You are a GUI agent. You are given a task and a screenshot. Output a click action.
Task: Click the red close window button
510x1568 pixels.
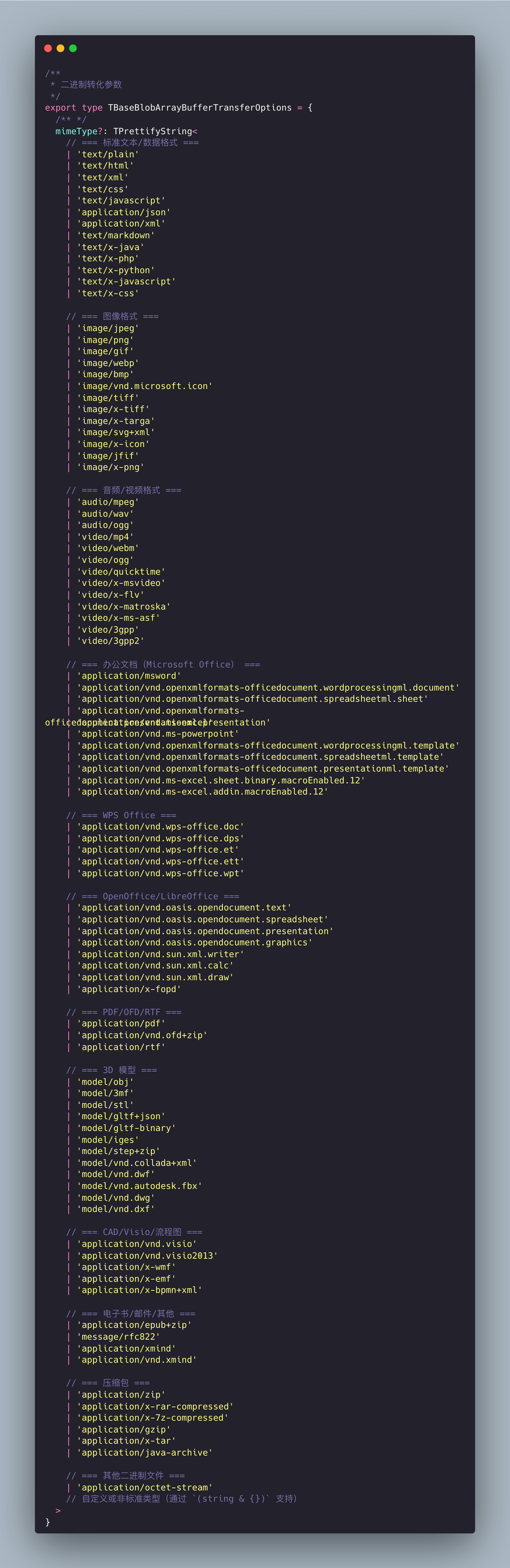48,48
